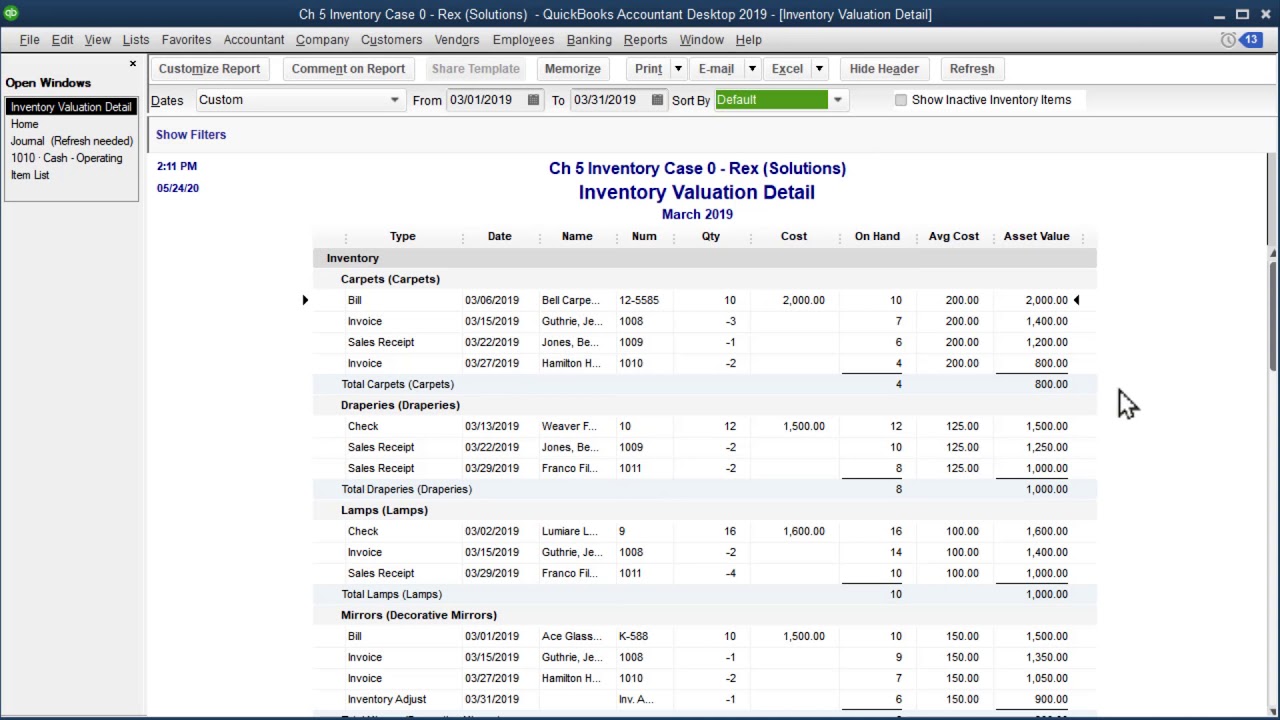Open the Print dropdown arrow
1280x720 pixels.
point(678,69)
